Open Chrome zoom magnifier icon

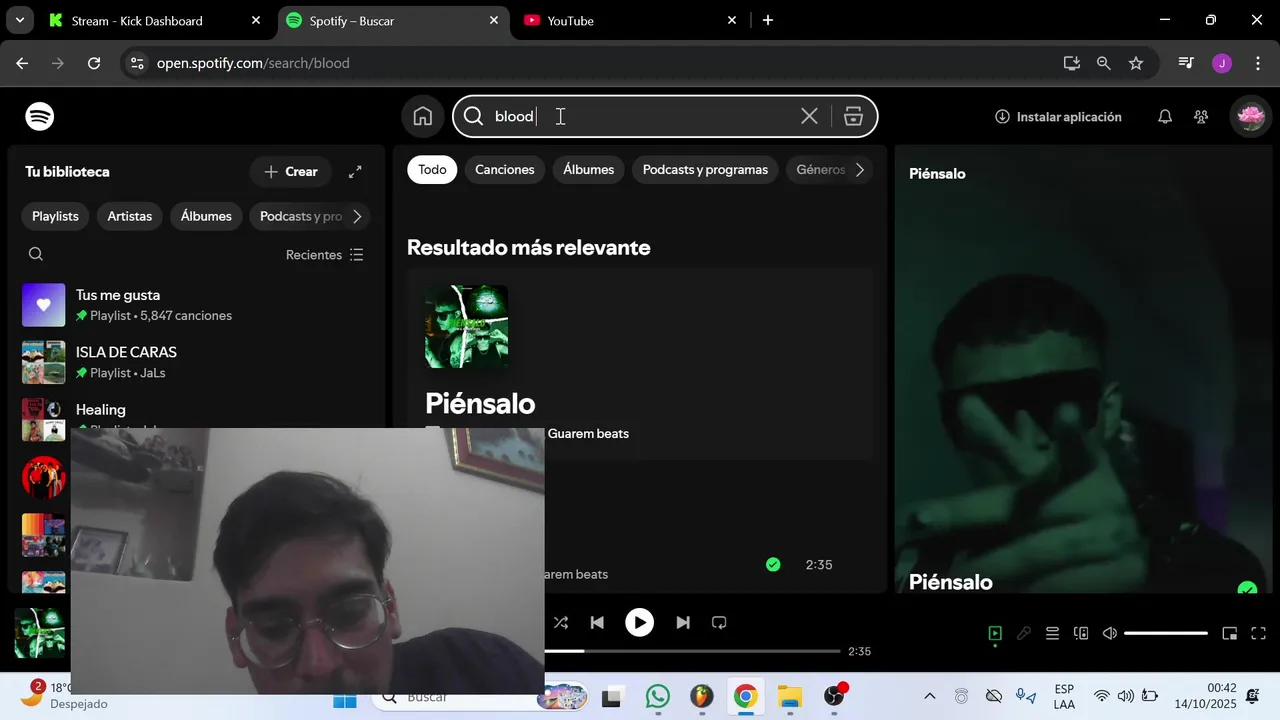pos(1103,63)
